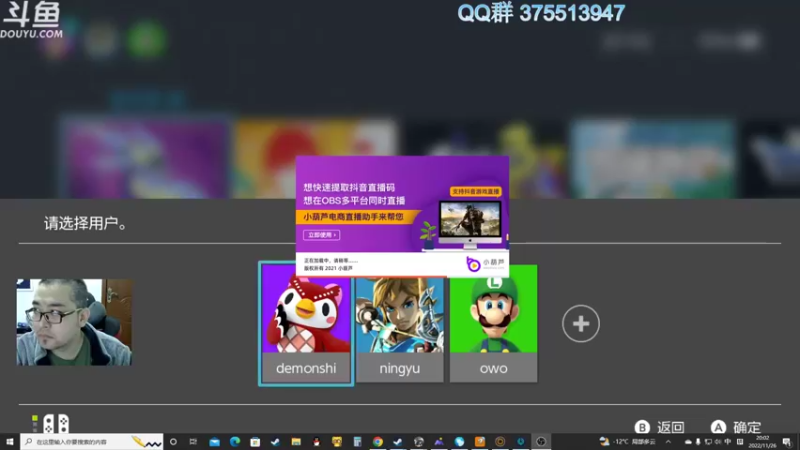Open Cortana circle icon on taskbar

click(x=173, y=442)
